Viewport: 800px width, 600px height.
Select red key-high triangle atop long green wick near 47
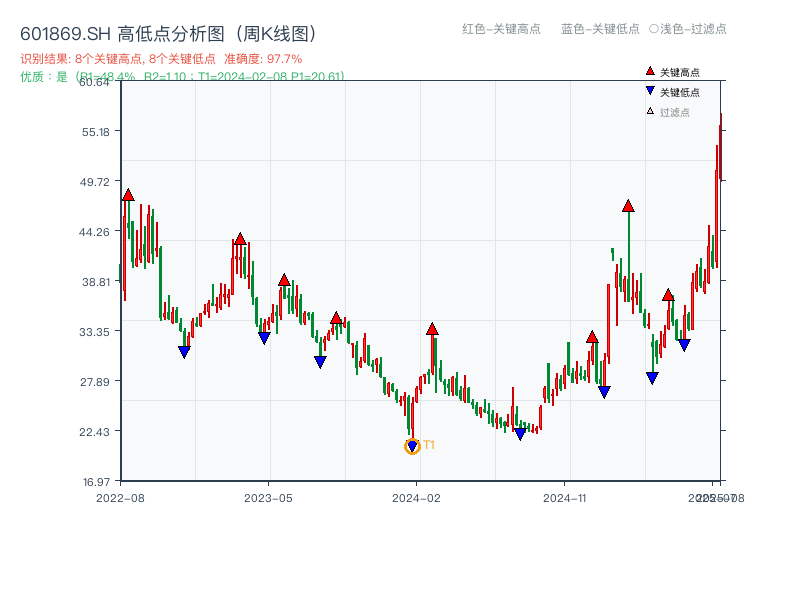click(x=629, y=206)
